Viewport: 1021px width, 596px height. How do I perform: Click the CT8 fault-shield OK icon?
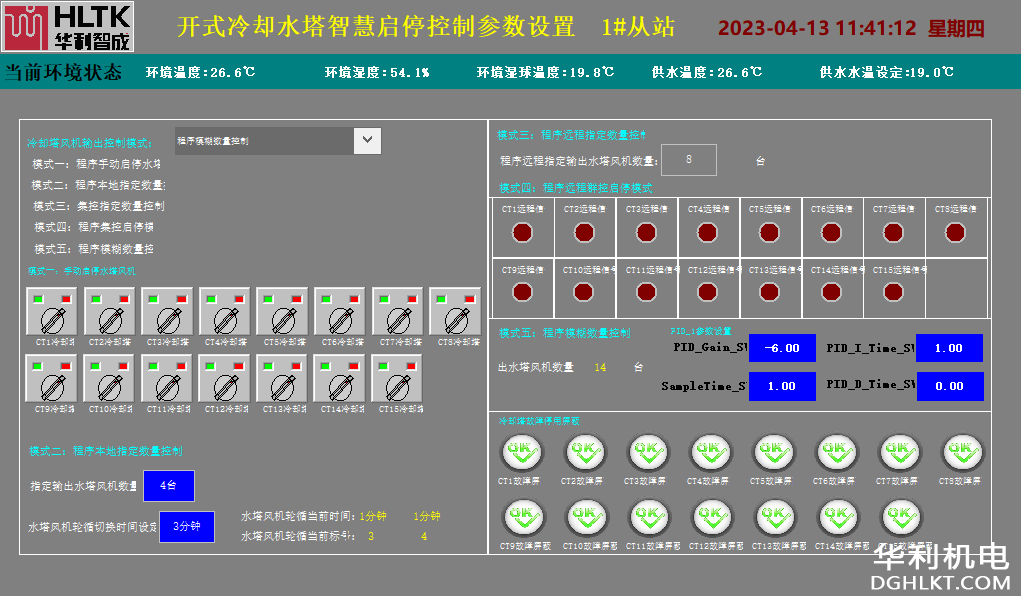[x=961, y=453]
